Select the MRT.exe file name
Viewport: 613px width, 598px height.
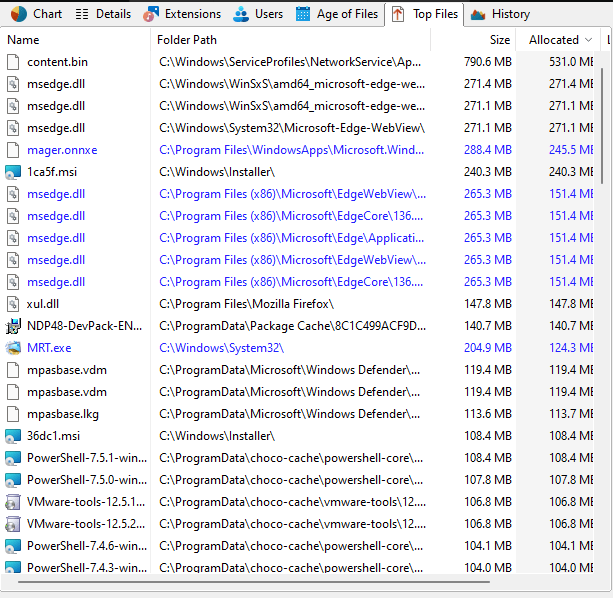[49, 348]
